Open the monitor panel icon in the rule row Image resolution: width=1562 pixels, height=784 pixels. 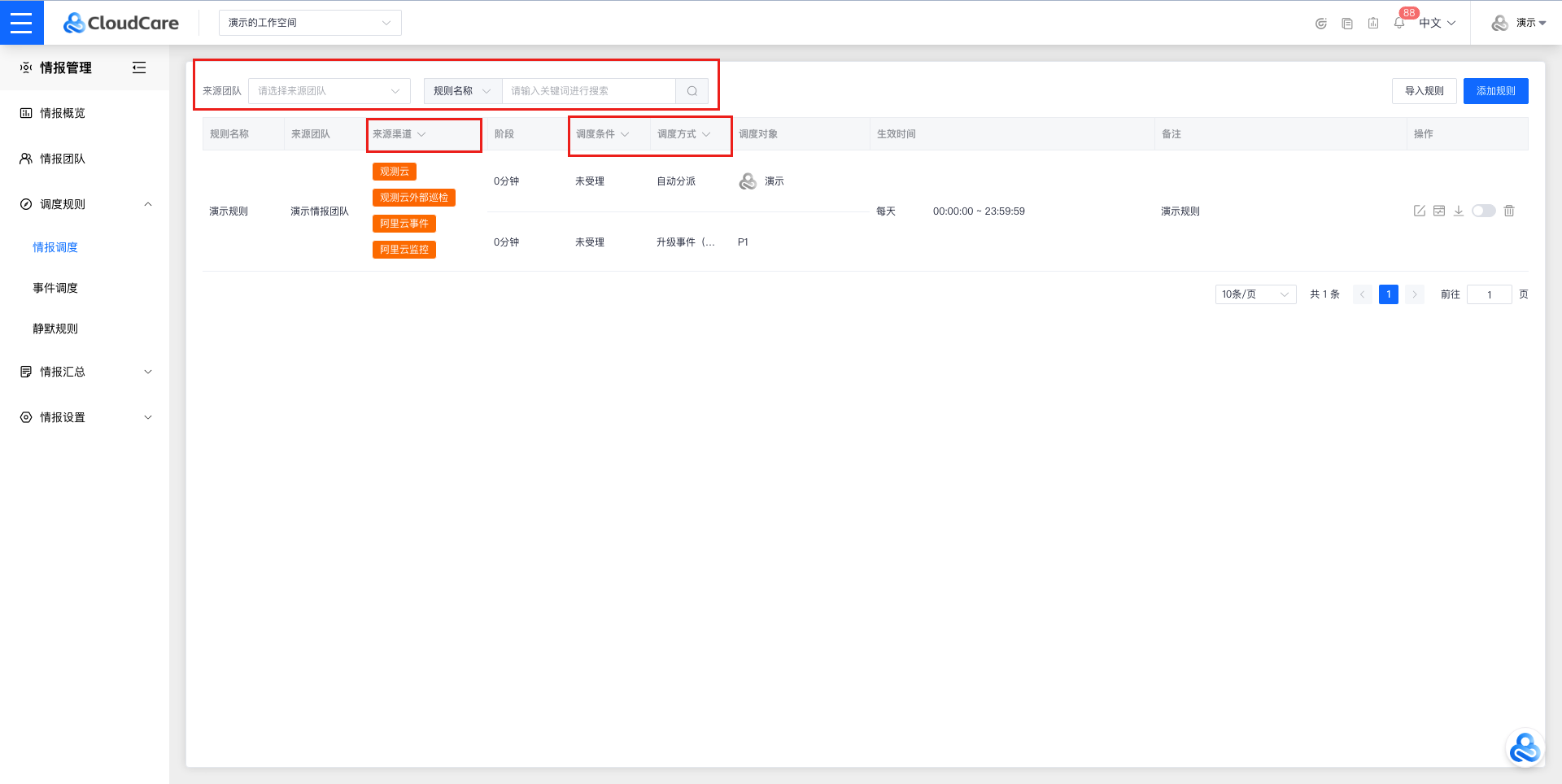(x=1439, y=211)
